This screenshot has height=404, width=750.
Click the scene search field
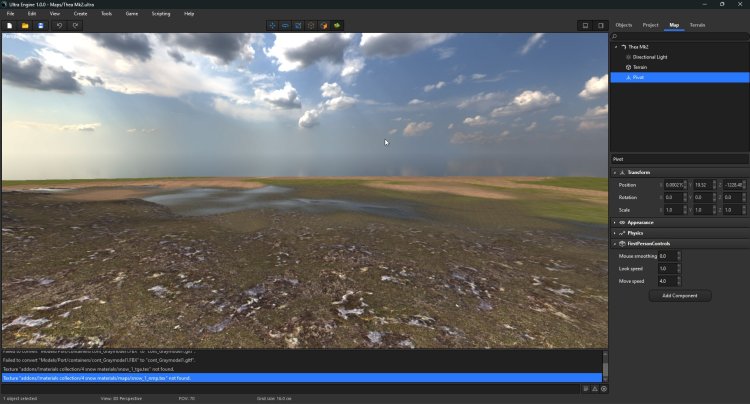pos(680,36)
